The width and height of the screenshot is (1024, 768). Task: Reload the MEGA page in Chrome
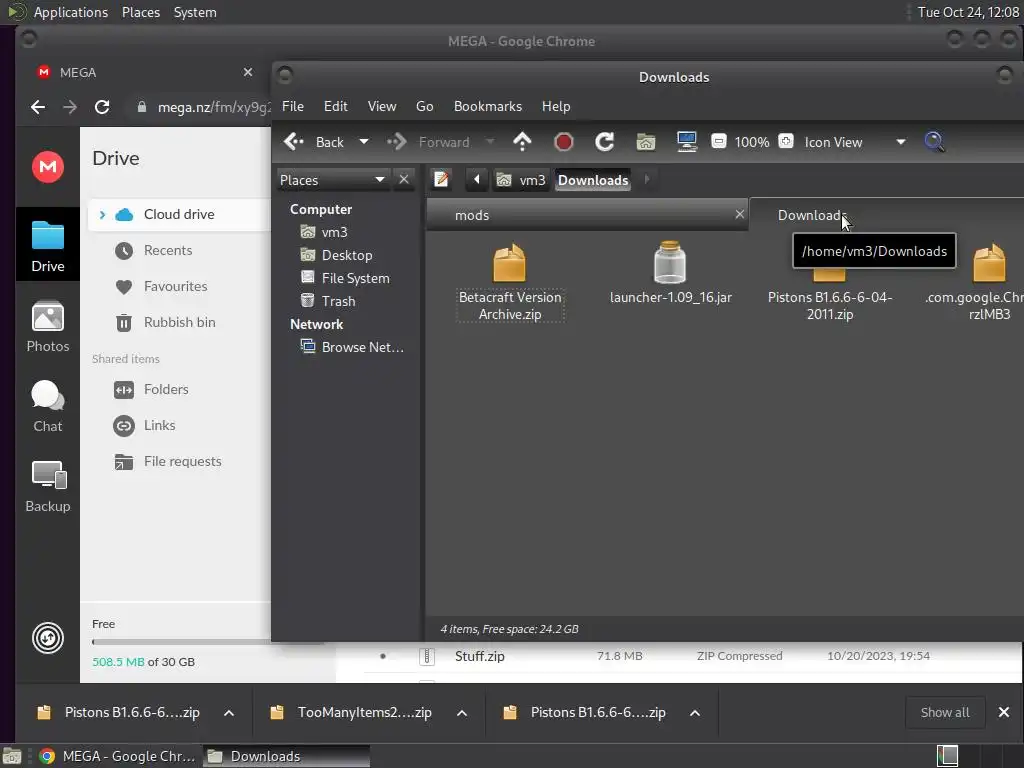coord(102,107)
